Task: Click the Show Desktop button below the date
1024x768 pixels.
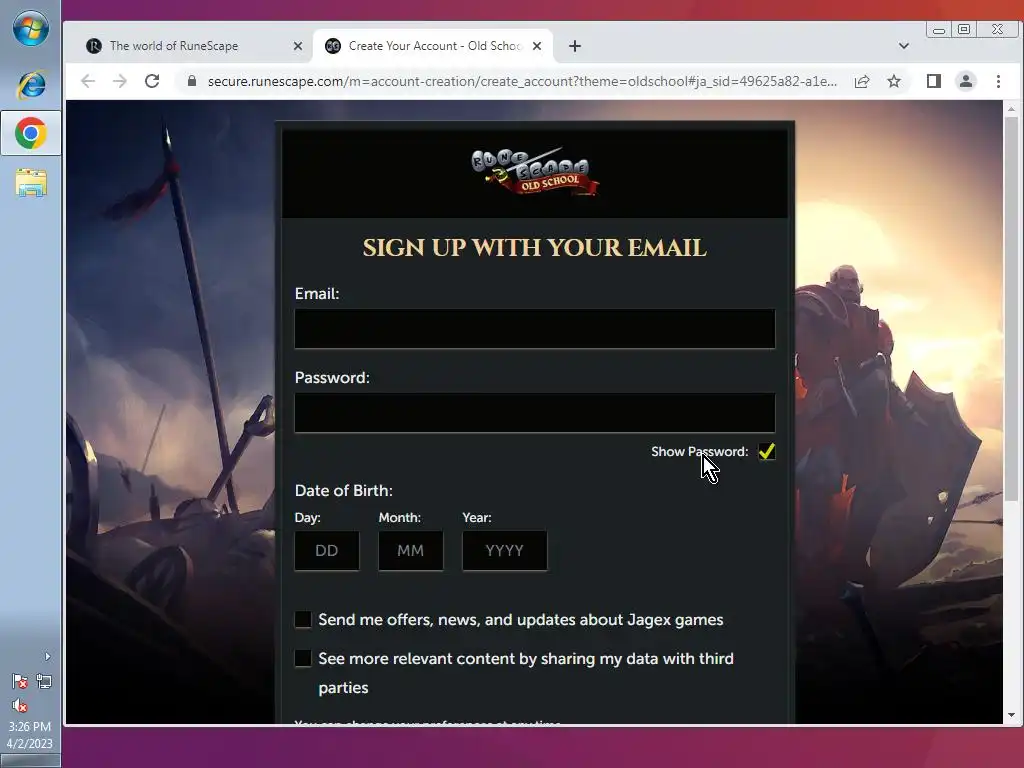Action: pyautogui.click(x=30, y=761)
